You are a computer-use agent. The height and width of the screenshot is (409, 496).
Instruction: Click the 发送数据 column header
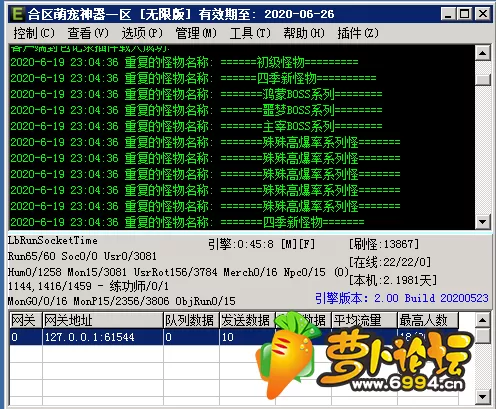tap(247, 320)
